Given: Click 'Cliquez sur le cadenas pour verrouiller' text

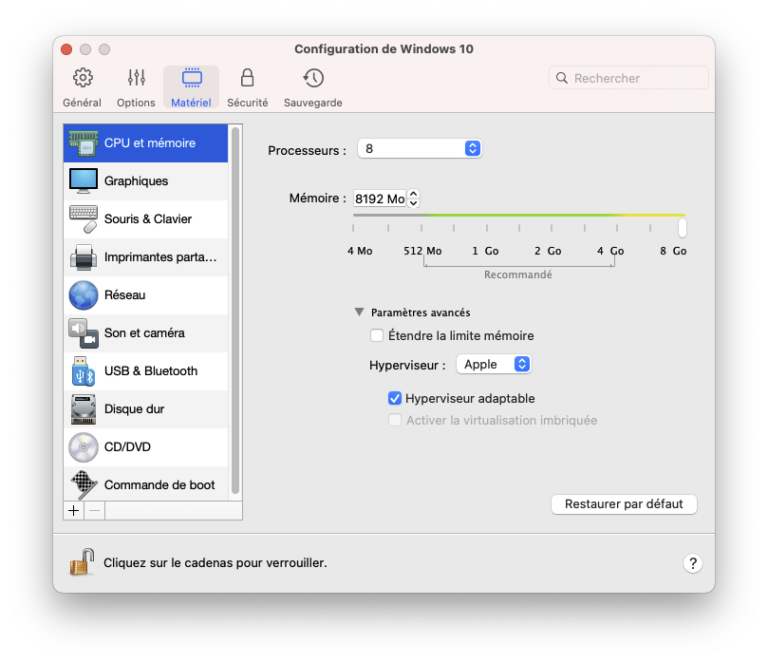Looking at the screenshot, I should [x=215, y=563].
